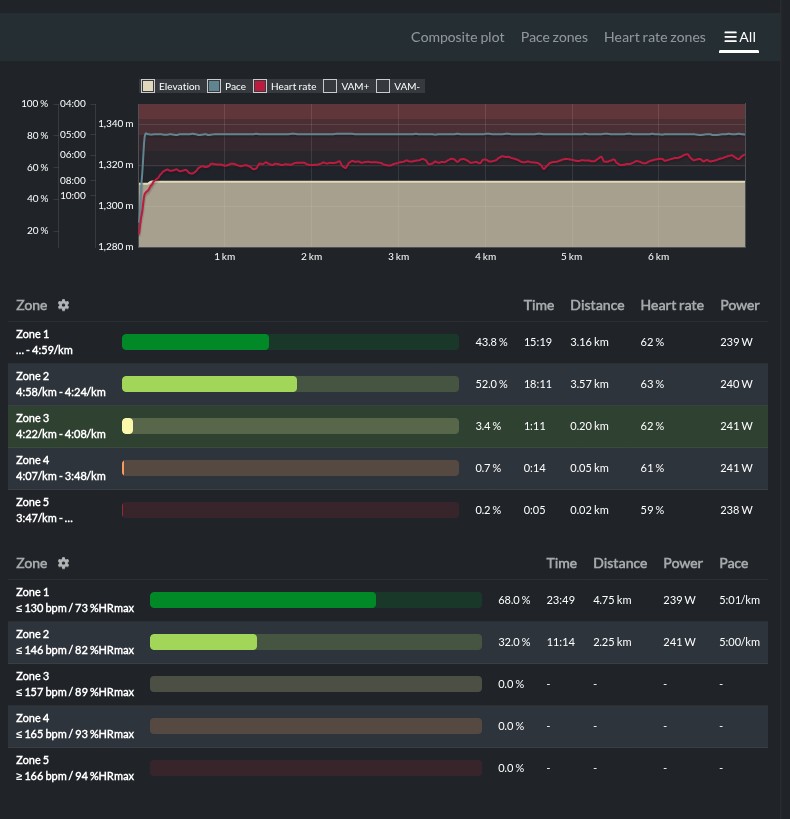Viewport: 790px width, 819px height.
Task: Click the 4.75 km distance value
Action: [x=612, y=600]
